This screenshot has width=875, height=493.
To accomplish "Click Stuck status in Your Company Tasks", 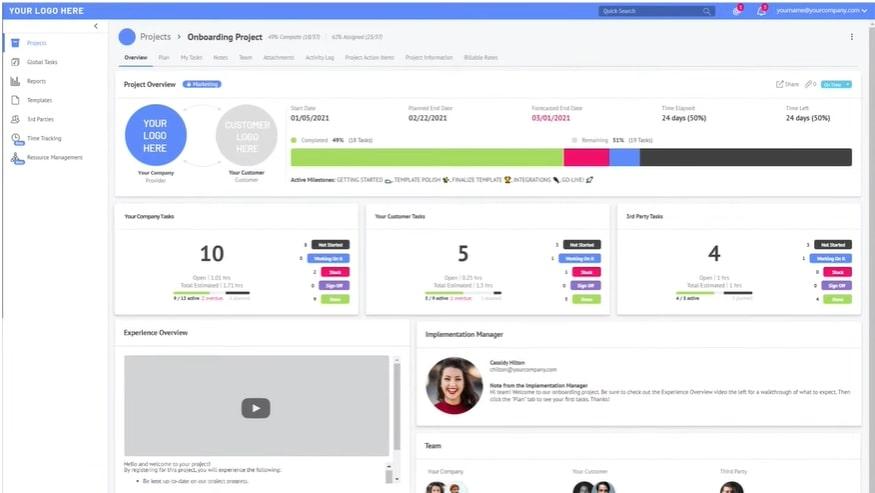I will (335, 271).
